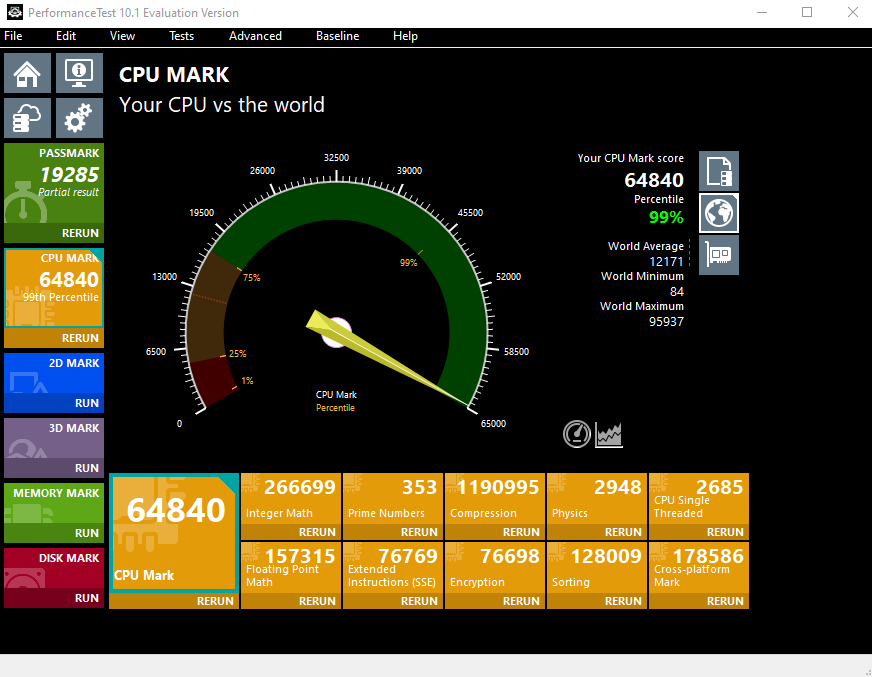Rerun the Encryption test
Viewport: 872px width, 677px height.
(523, 601)
